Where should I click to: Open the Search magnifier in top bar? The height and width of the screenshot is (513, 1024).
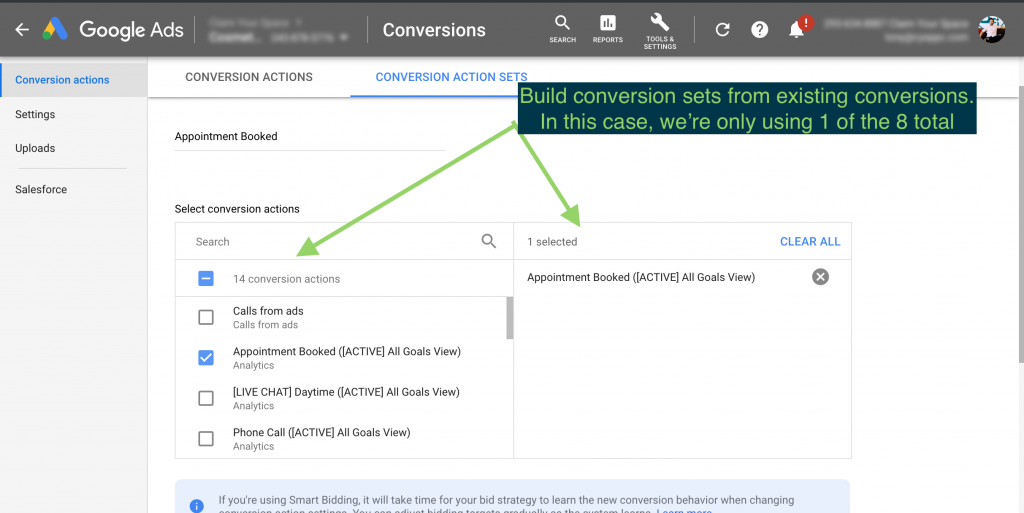click(x=562, y=28)
